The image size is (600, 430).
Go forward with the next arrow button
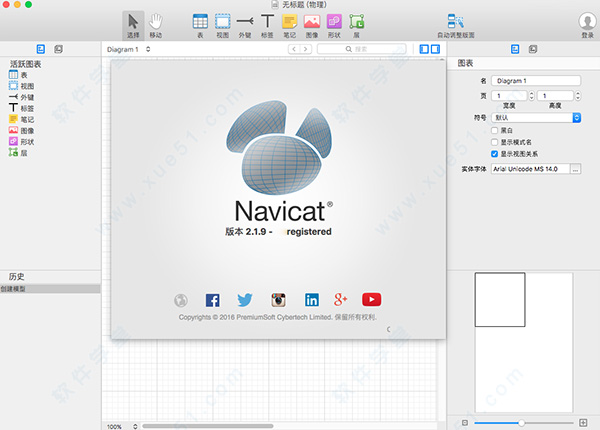click(x=305, y=49)
